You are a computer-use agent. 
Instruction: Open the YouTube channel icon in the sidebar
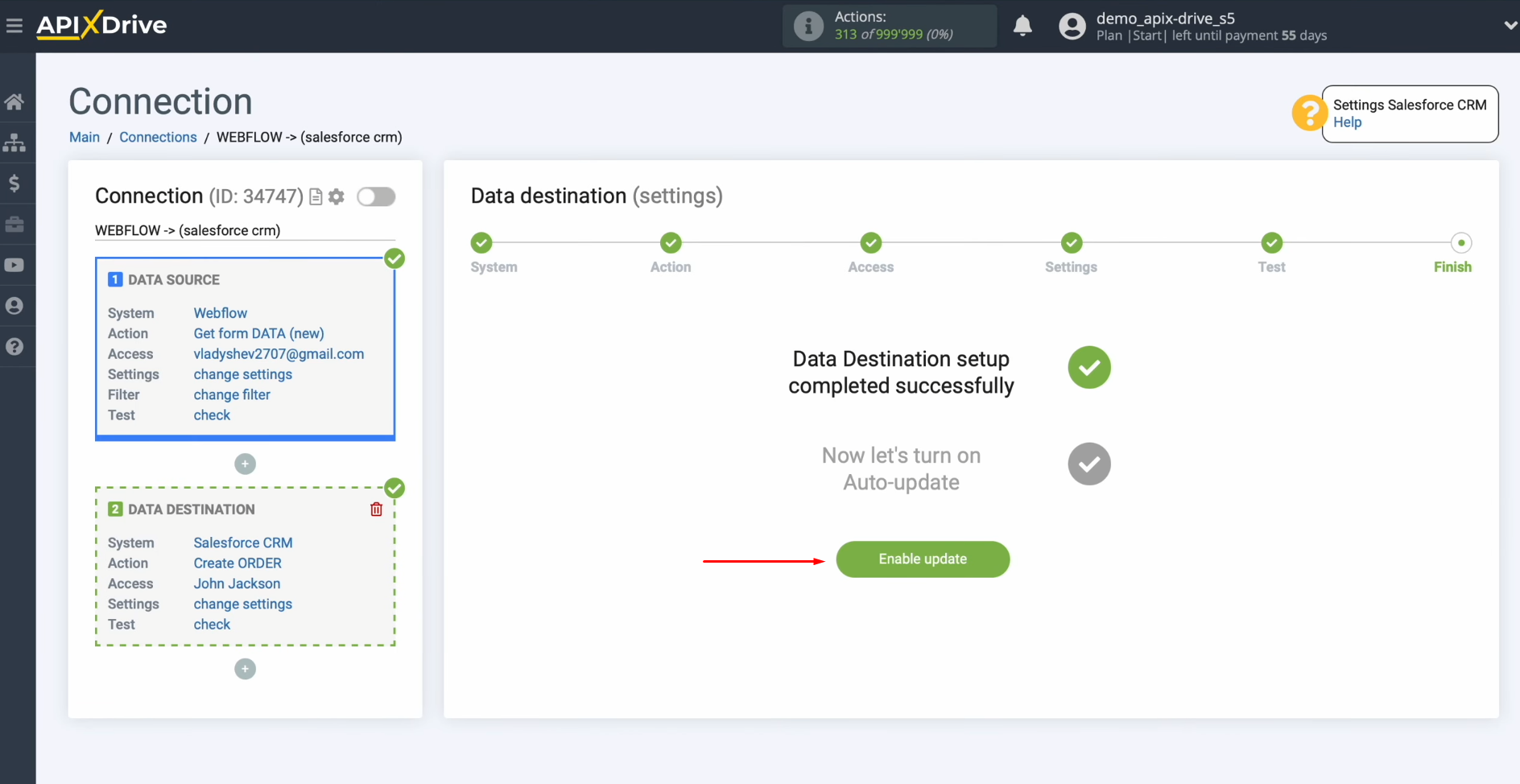pyautogui.click(x=16, y=265)
